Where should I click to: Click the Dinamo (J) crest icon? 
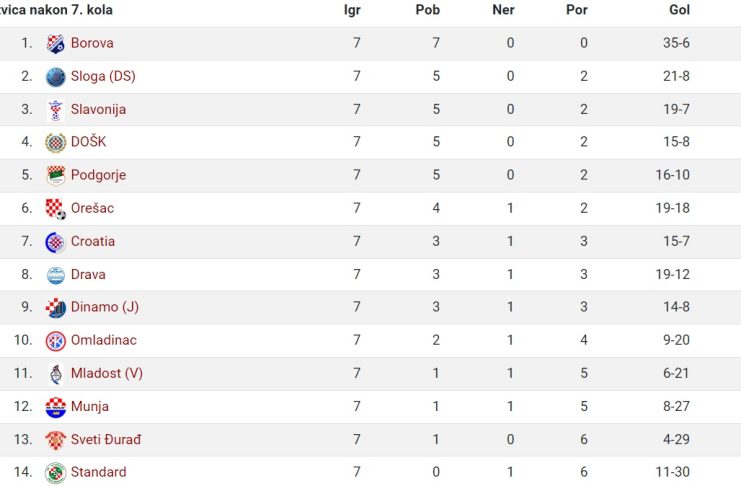click(x=55, y=308)
